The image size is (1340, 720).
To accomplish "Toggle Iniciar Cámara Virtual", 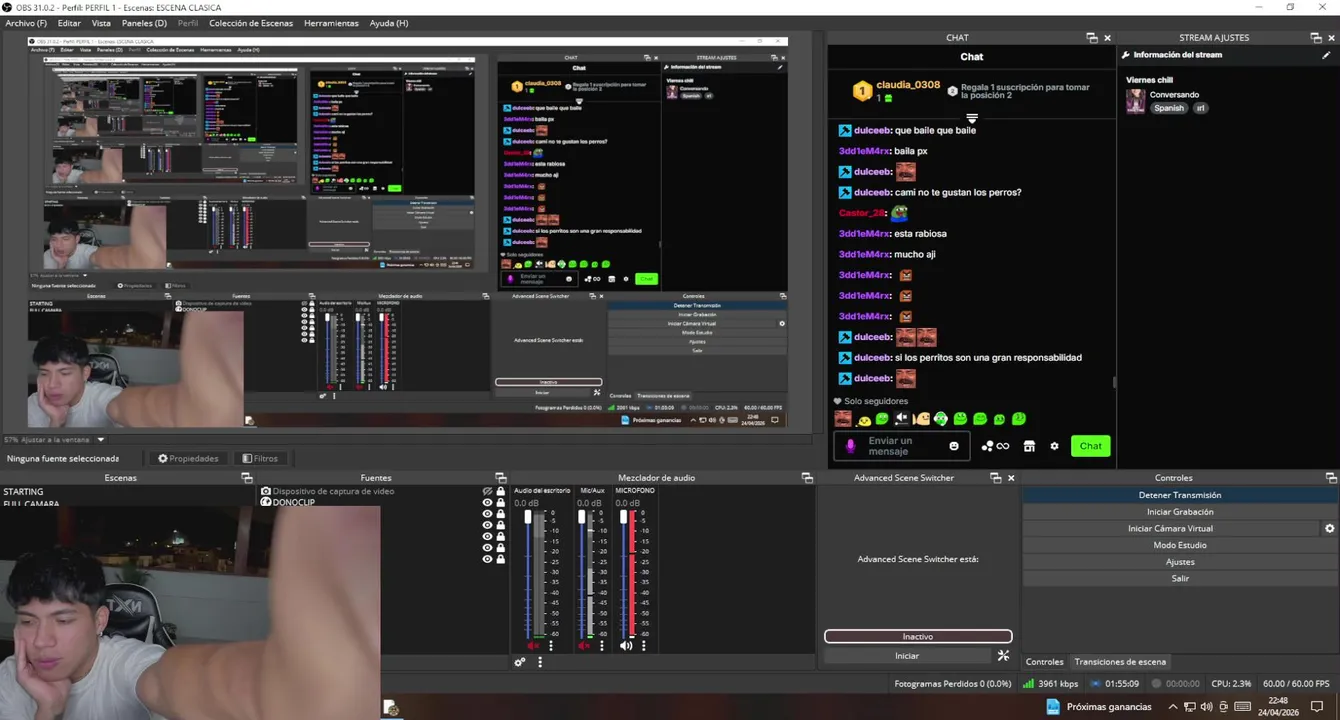I will click(1170, 528).
